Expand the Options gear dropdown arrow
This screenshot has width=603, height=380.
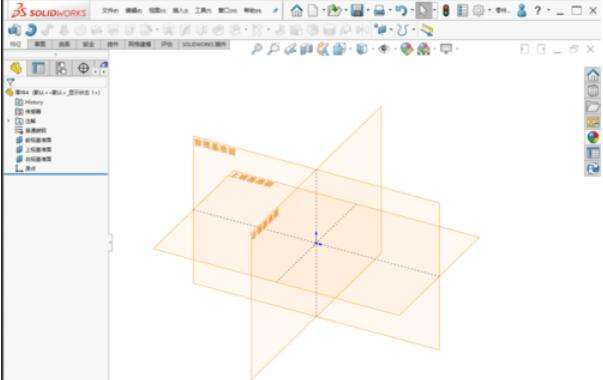(490, 11)
